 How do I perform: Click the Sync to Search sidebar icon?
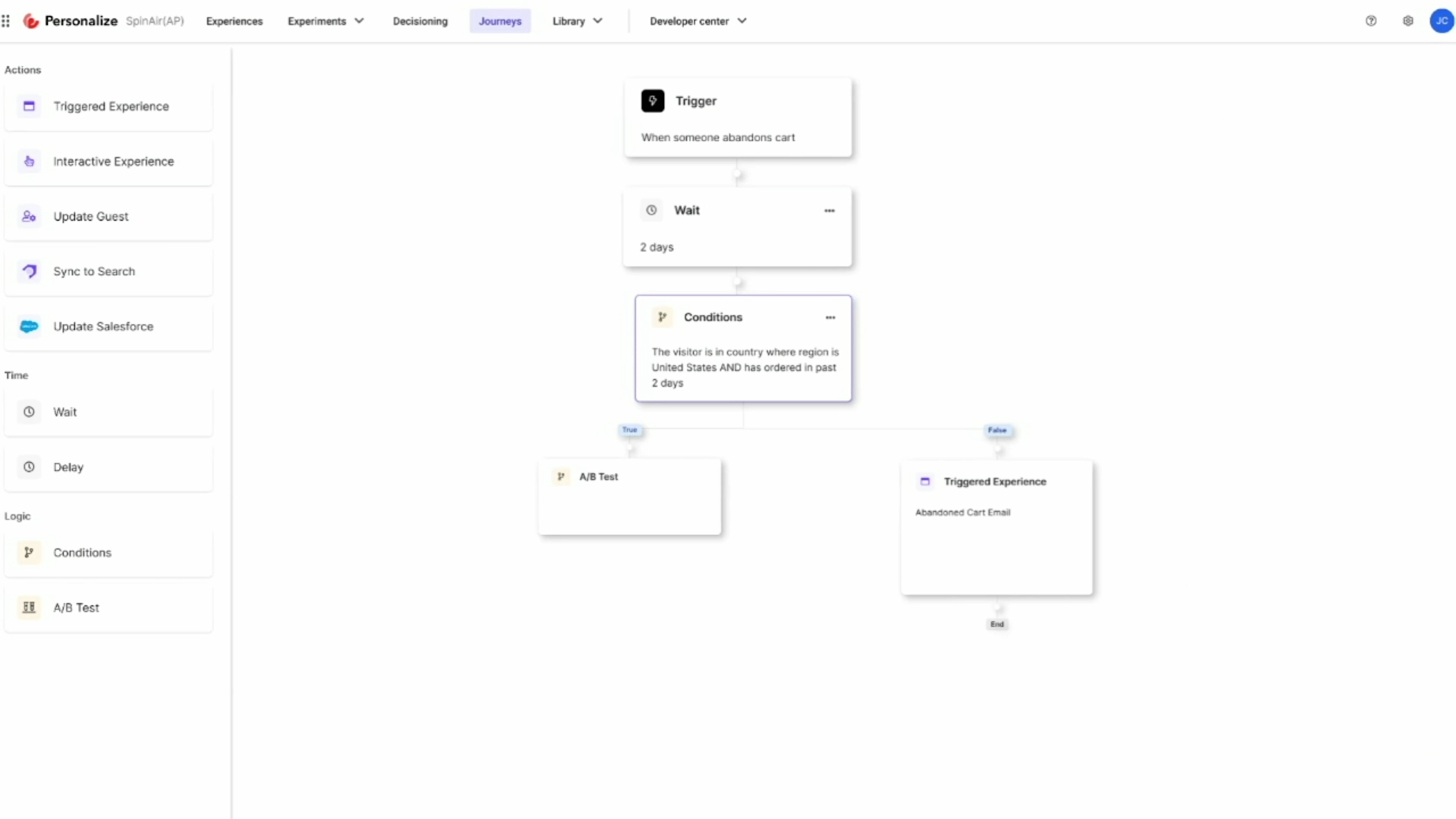pyautogui.click(x=29, y=271)
